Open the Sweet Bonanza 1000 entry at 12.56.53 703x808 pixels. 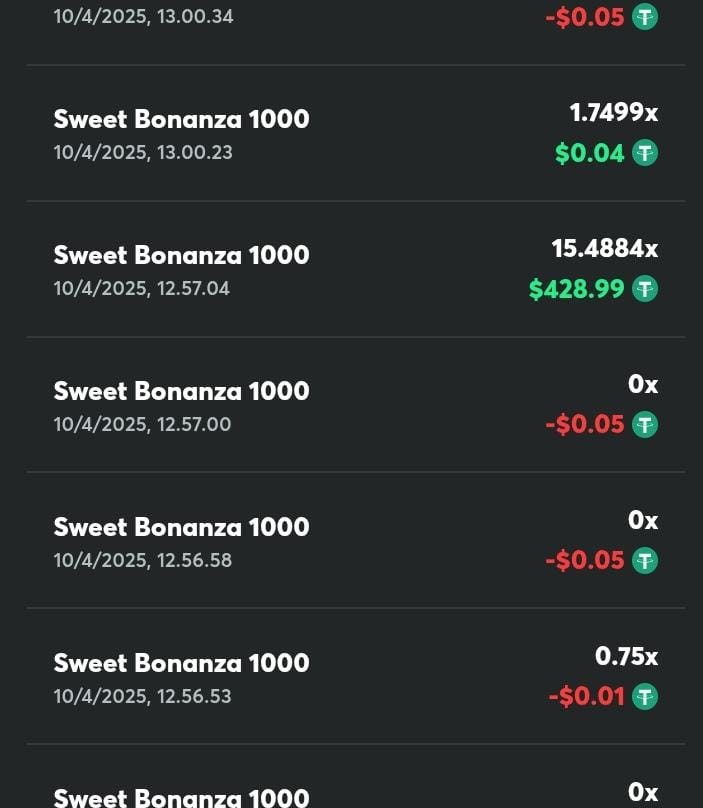tap(356, 677)
